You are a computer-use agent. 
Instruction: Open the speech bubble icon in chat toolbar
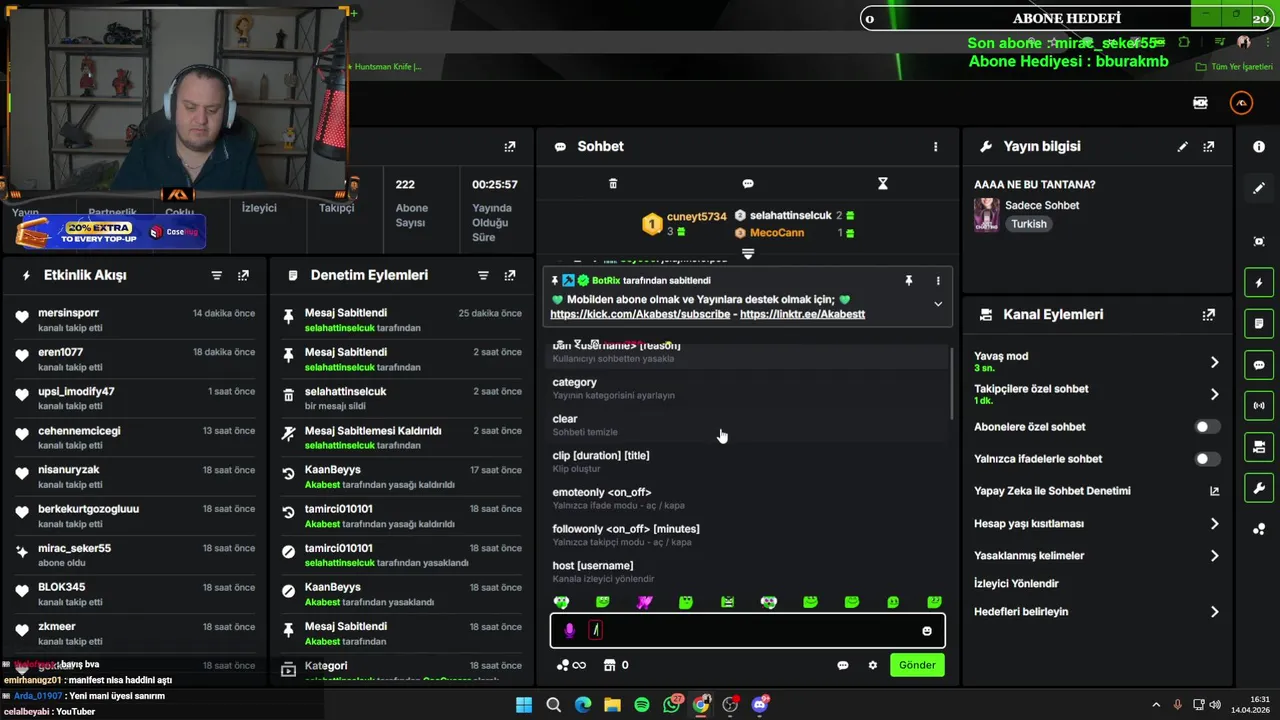[x=748, y=184]
